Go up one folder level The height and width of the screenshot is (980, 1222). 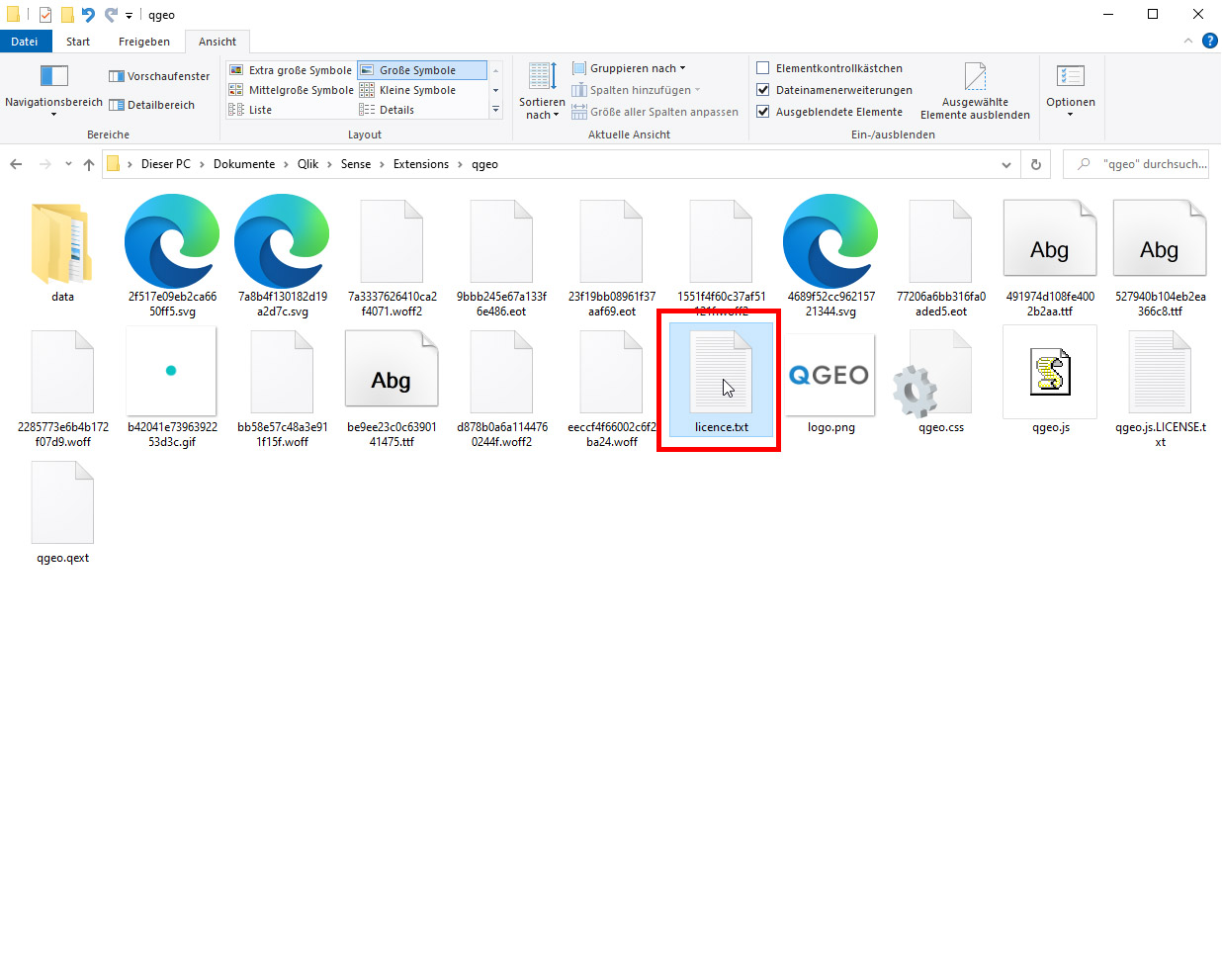click(89, 164)
